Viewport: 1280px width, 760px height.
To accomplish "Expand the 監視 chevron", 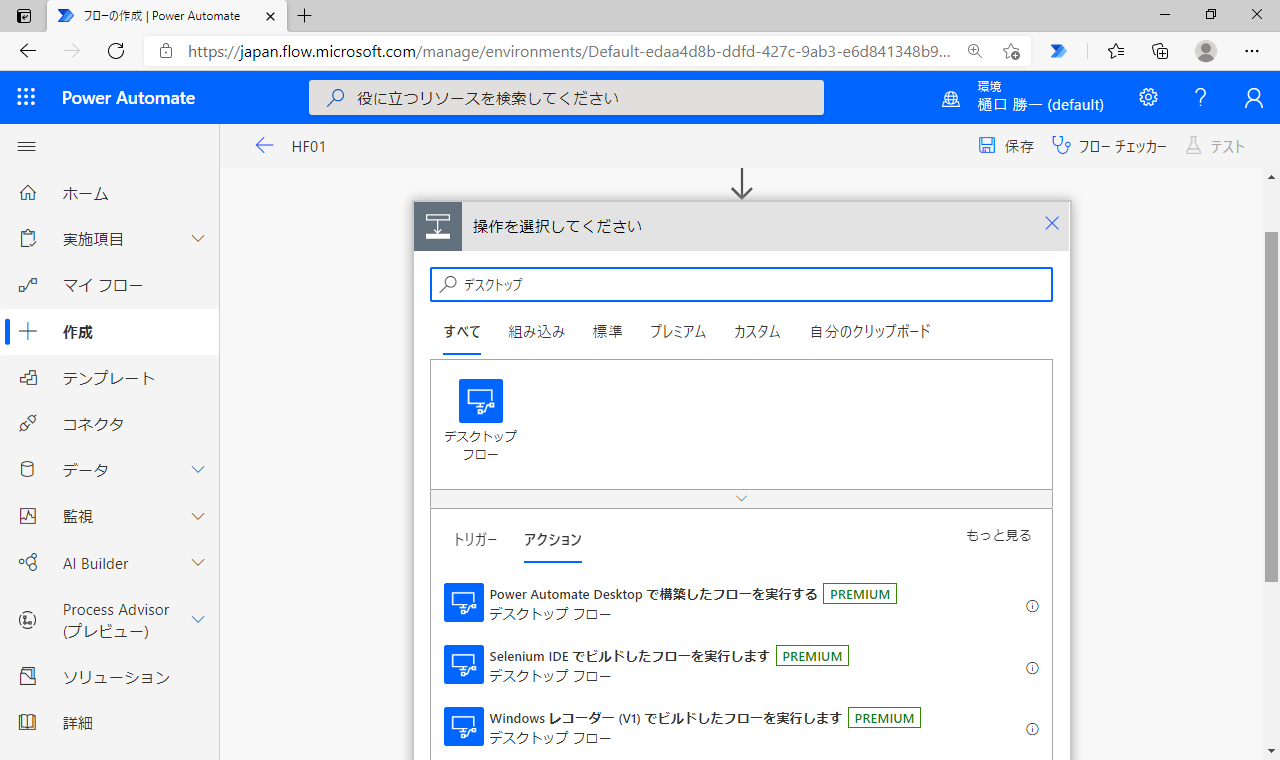I will click(x=198, y=516).
